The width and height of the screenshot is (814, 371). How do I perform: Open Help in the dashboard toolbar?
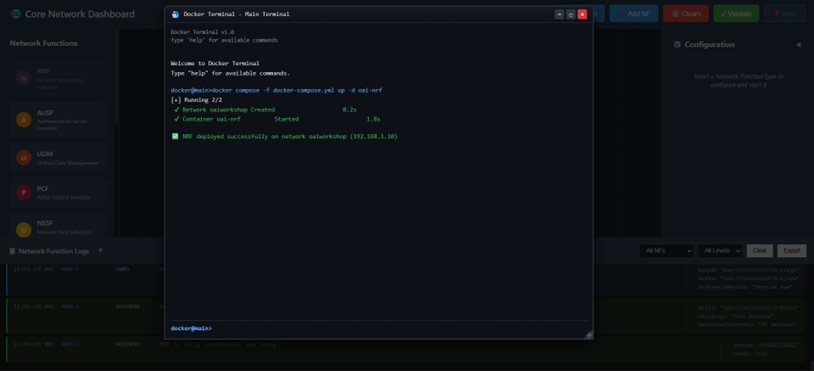pyautogui.click(x=784, y=13)
